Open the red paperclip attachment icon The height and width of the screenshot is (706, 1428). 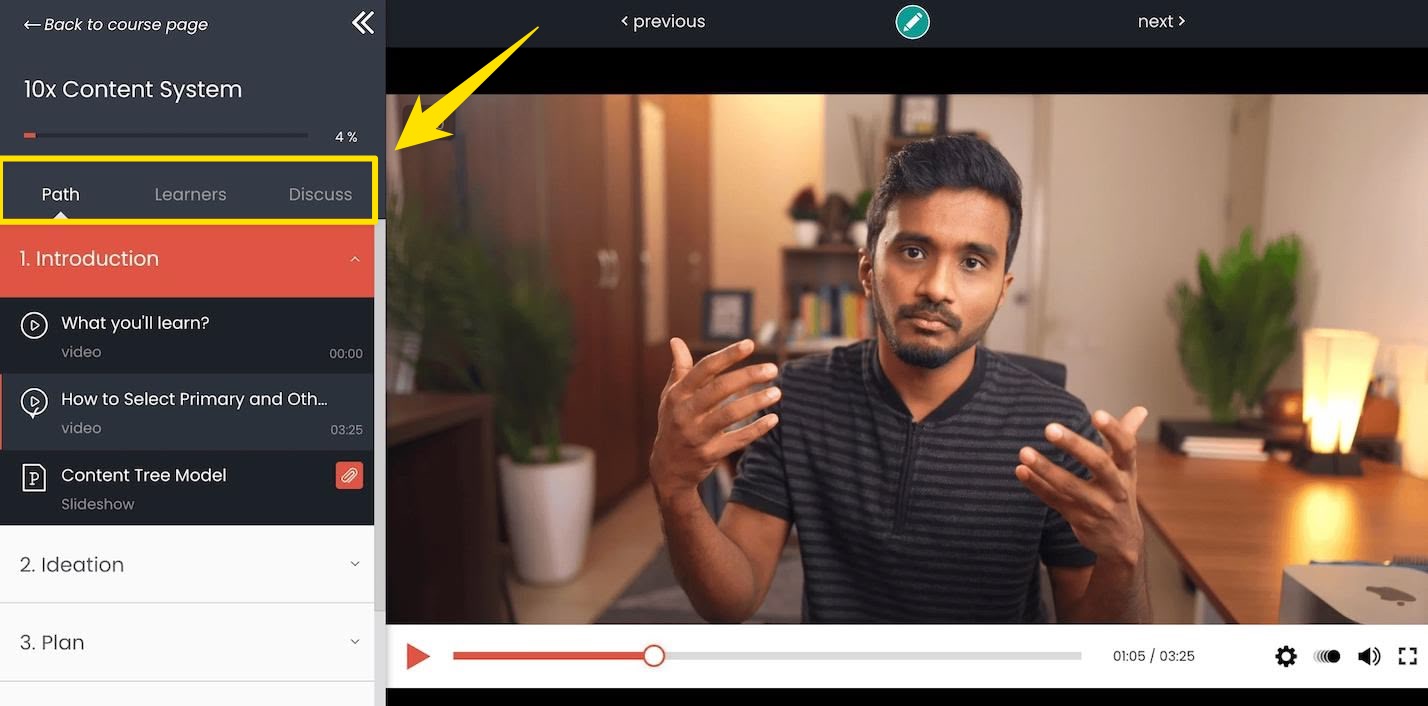click(x=349, y=476)
